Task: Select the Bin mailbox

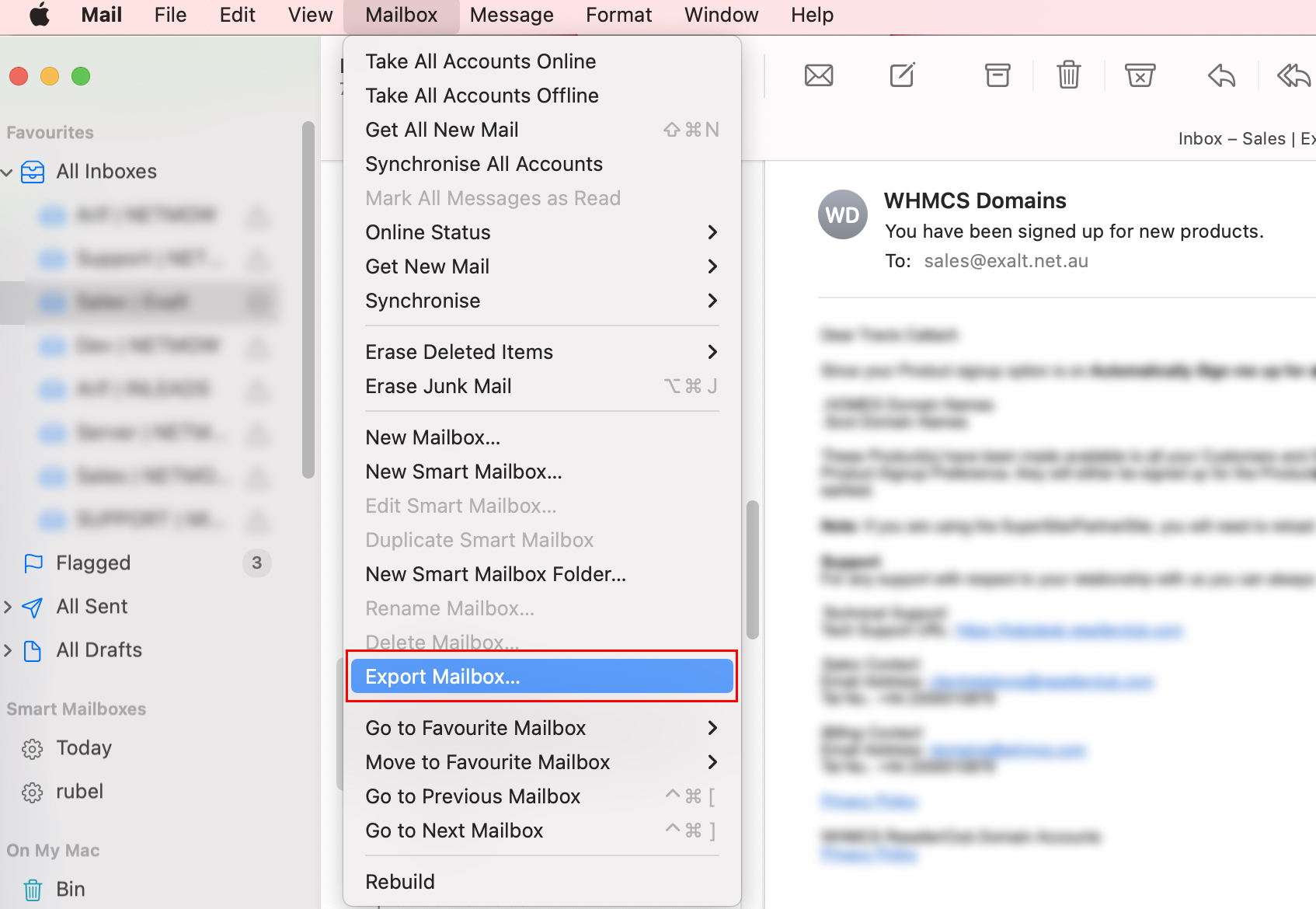Action: coord(71,890)
